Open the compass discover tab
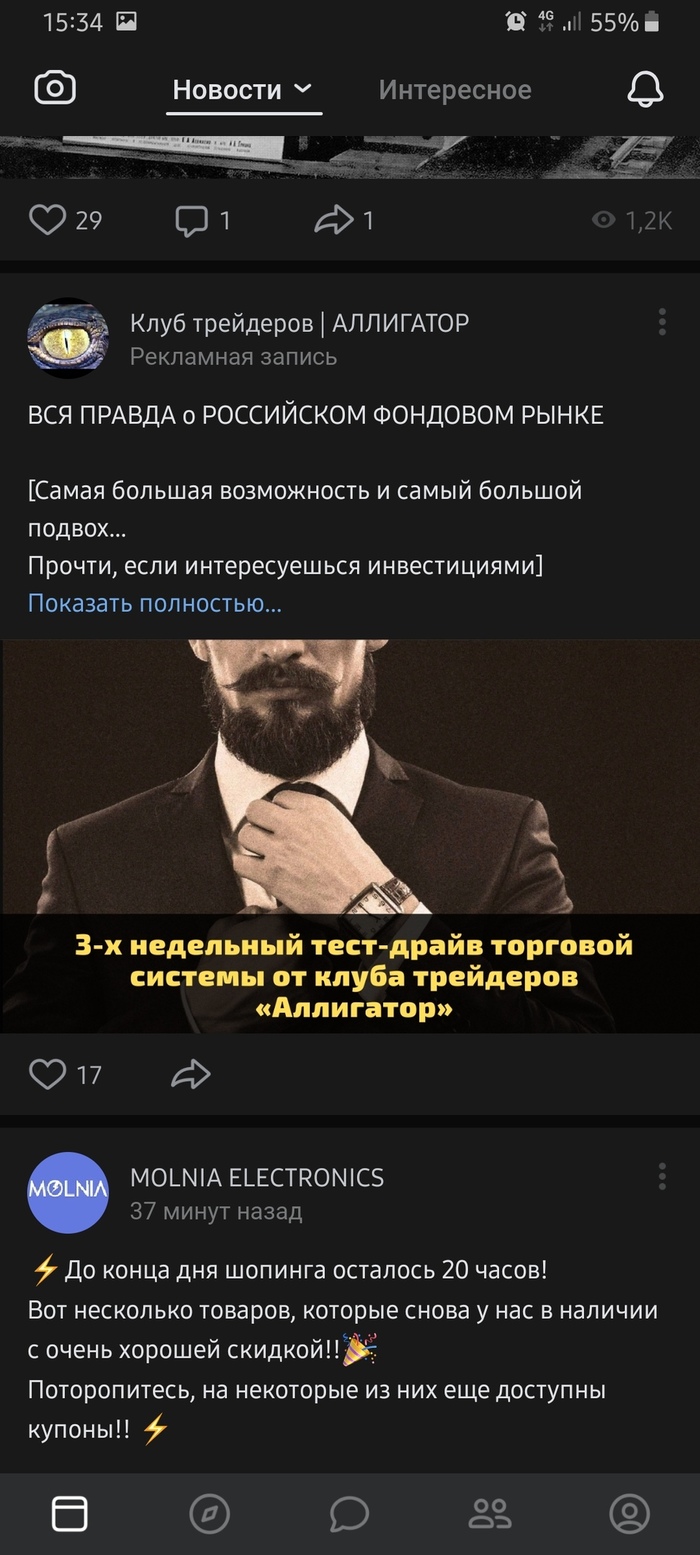The height and width of the screenshot is (1555, 700). pos(210,1514)
